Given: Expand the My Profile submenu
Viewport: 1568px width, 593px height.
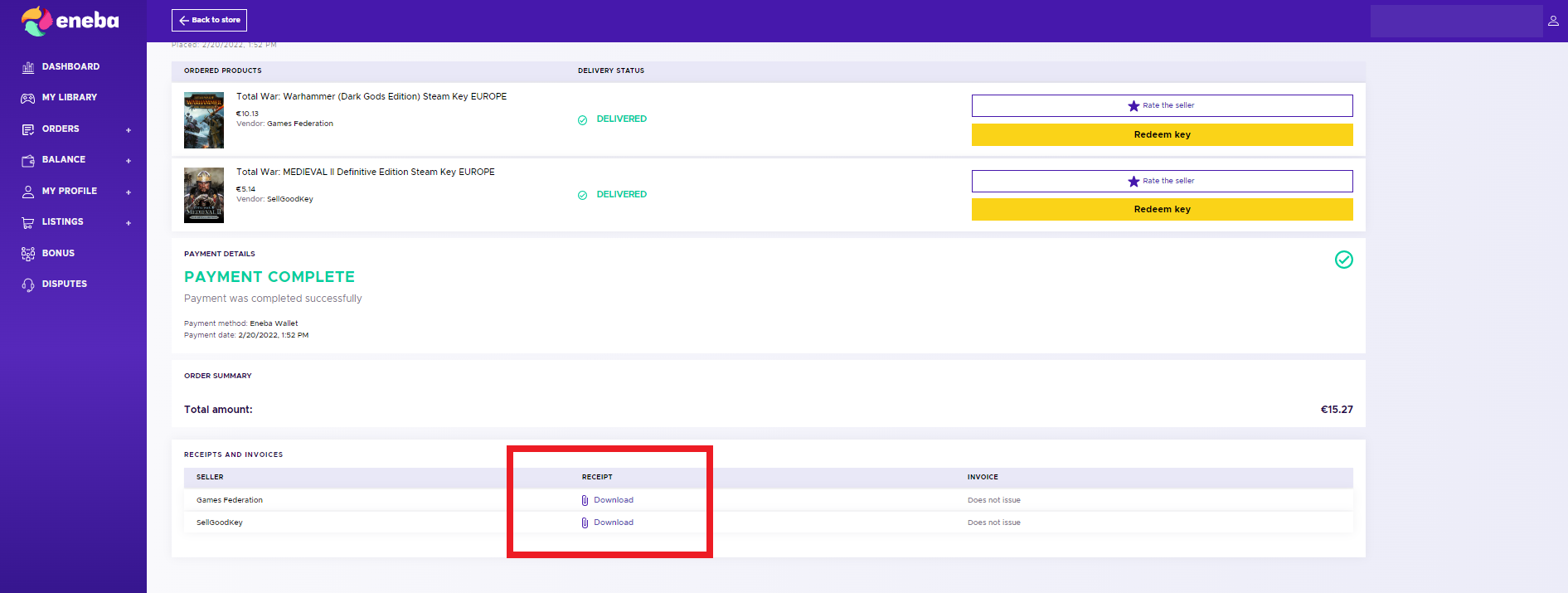Looking at the screenshot, I should pyautogui.click(x=129, y=192).
